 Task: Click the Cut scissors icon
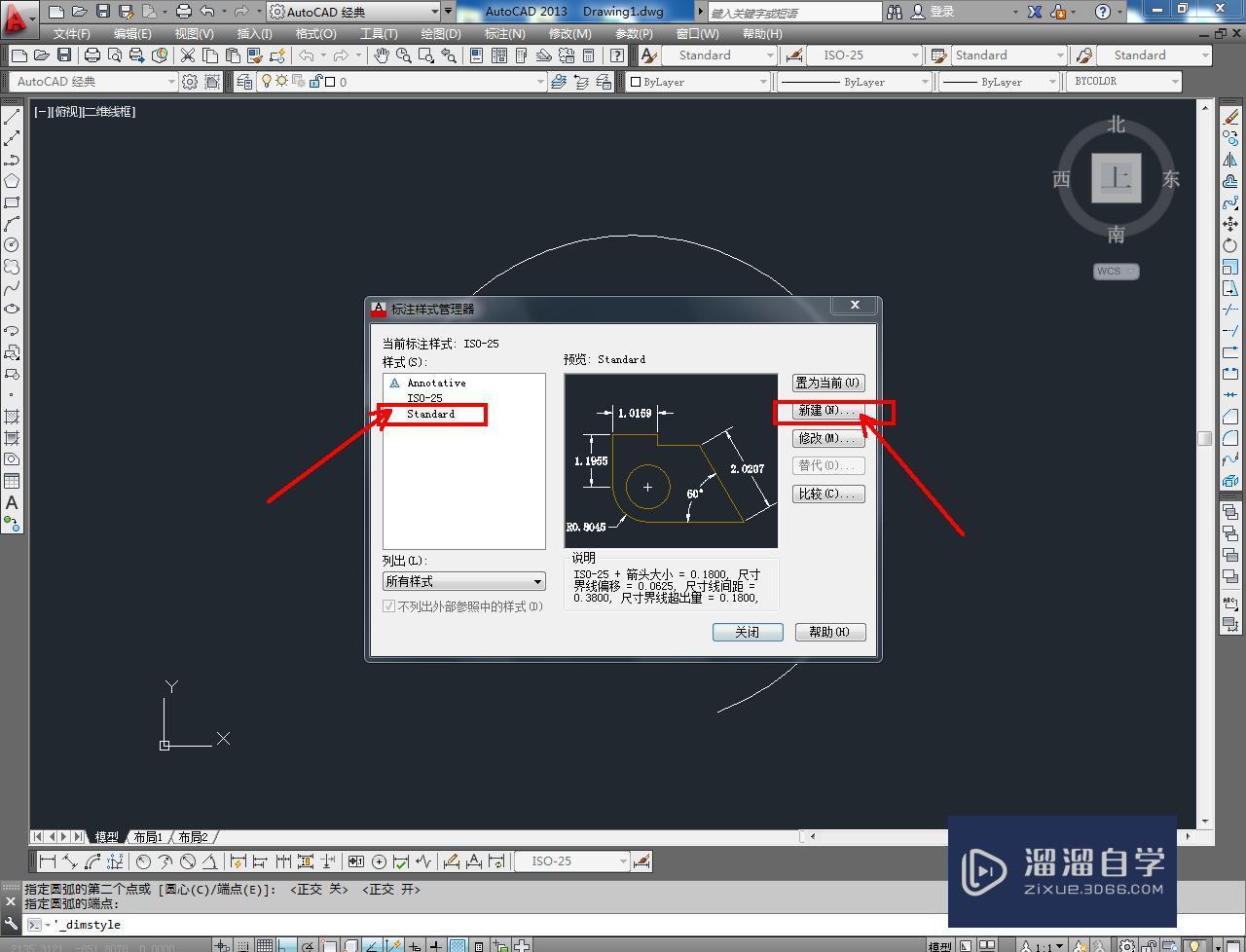coord(187,55)
